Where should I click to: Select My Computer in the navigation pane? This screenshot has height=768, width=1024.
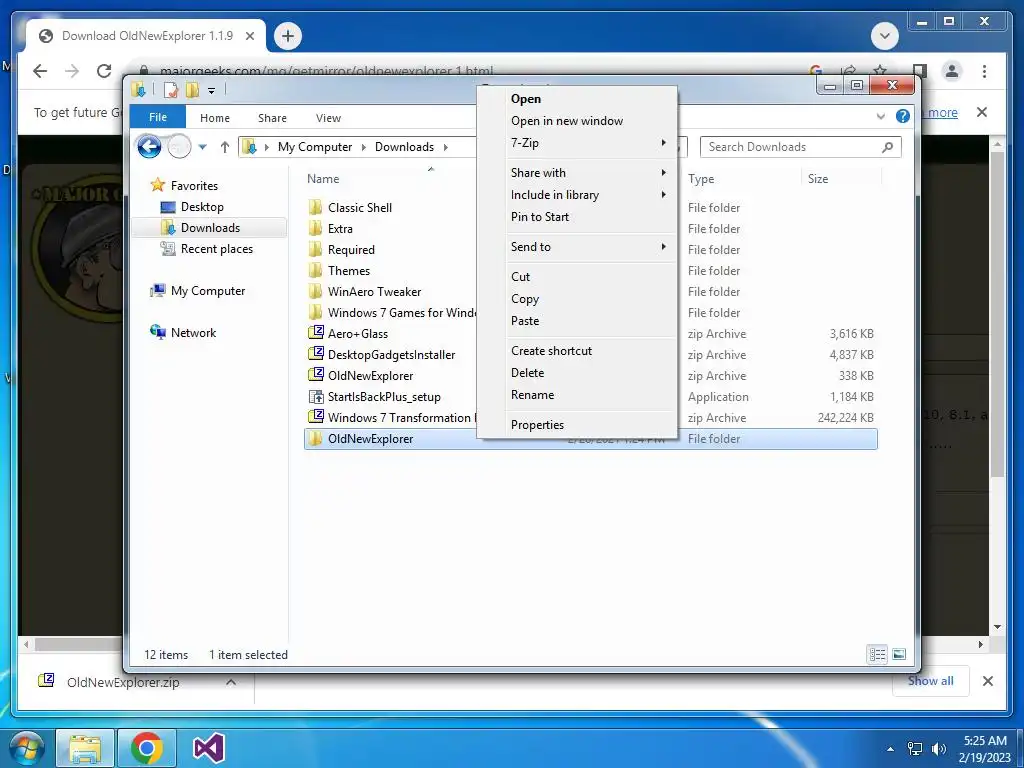[x=208, y=291]
